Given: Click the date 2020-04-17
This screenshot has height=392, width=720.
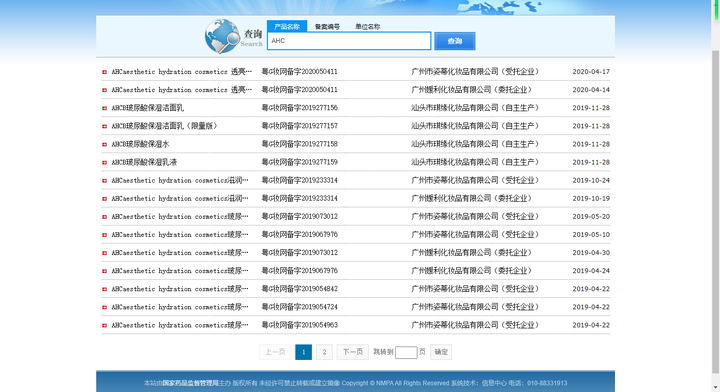Looking at the screenshot, I should click(x=591, y=72).
